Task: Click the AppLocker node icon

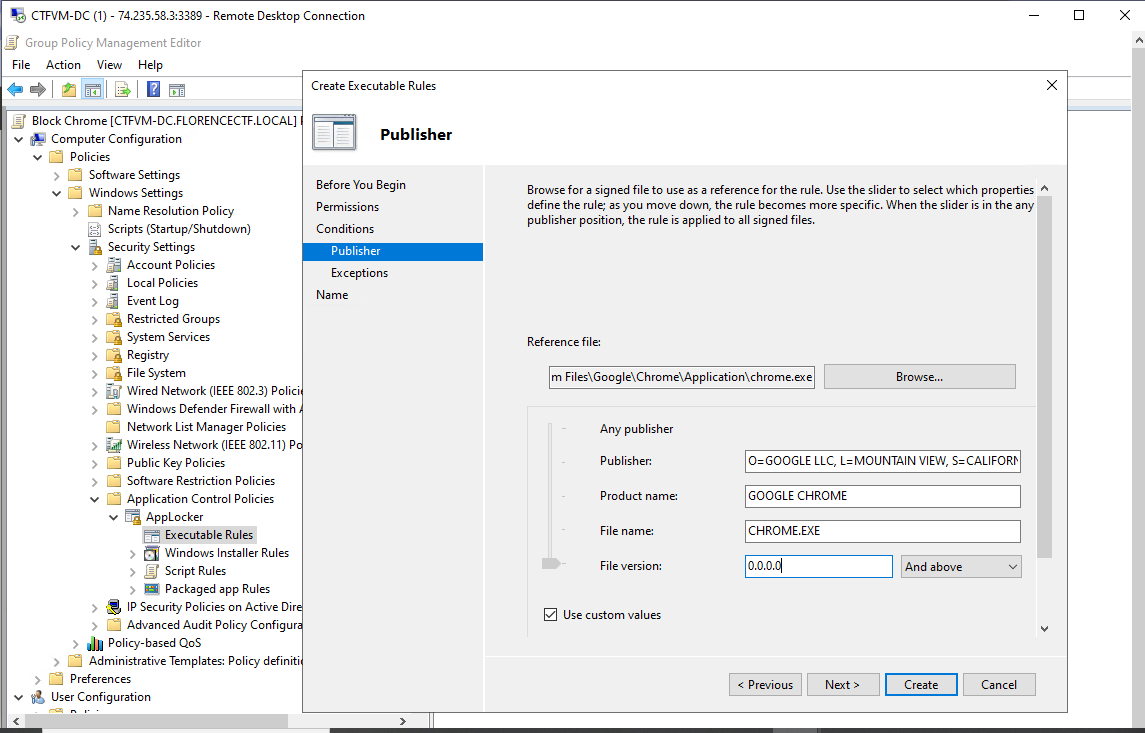Action: point(133,517)
